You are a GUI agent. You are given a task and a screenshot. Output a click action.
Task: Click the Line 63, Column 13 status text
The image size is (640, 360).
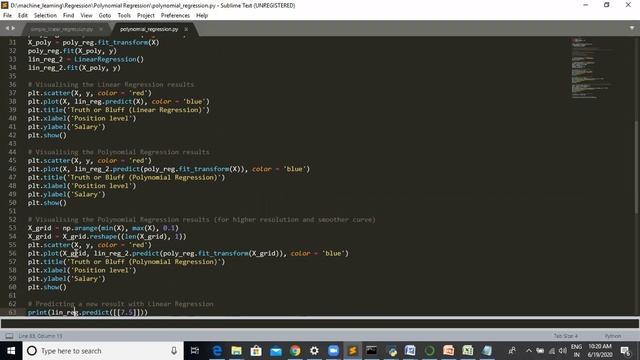pyautogui.click(x=40, y=336)
